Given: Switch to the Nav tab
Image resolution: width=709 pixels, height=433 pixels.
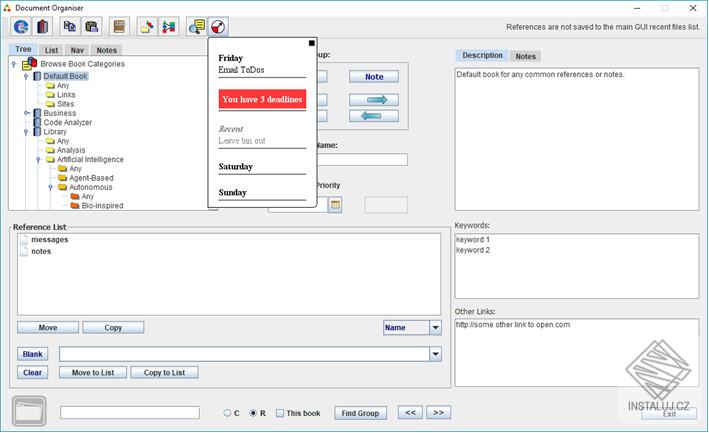Looking at the screenshot, I should click(77, 50).
